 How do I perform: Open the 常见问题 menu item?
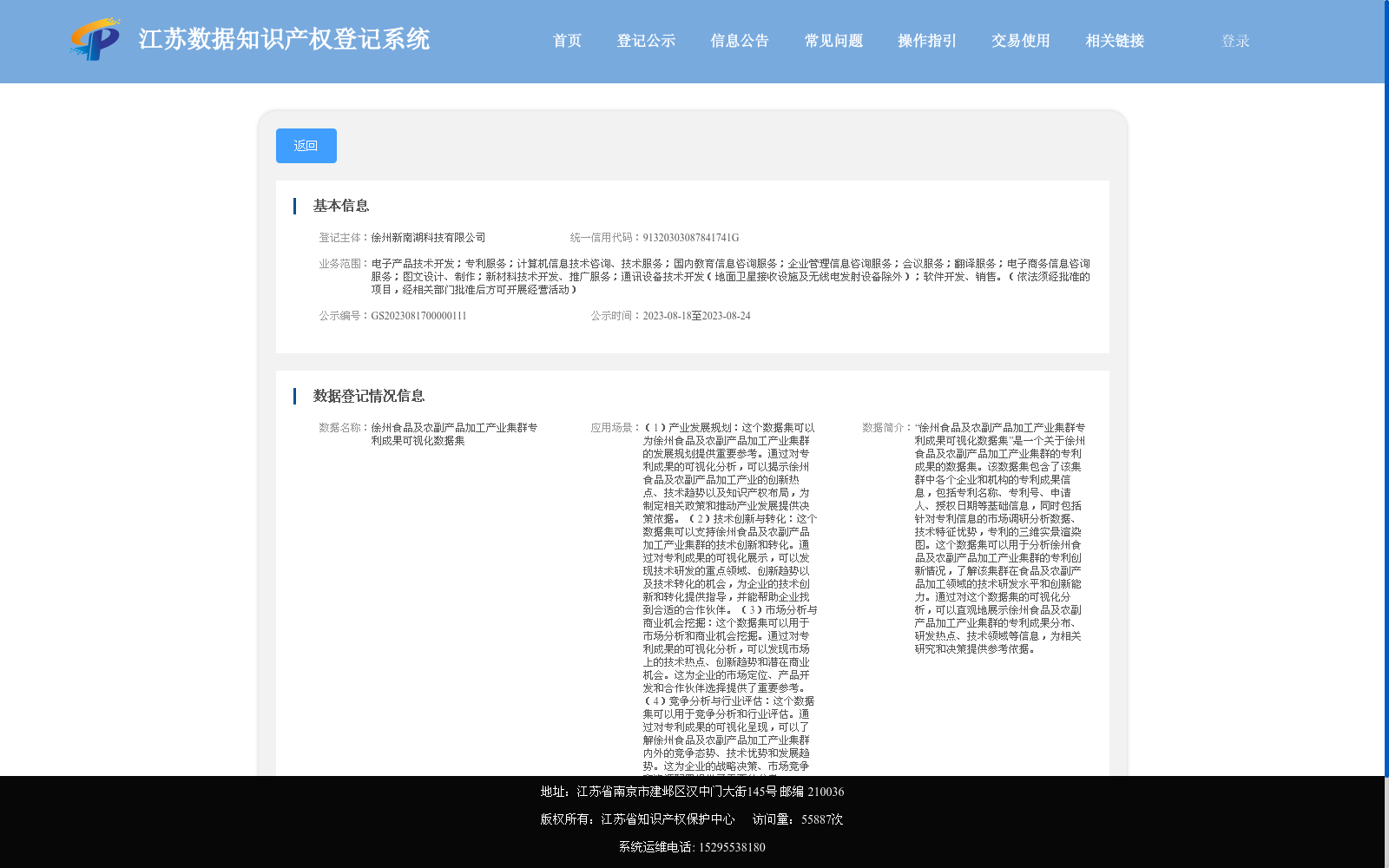point(833,41)
